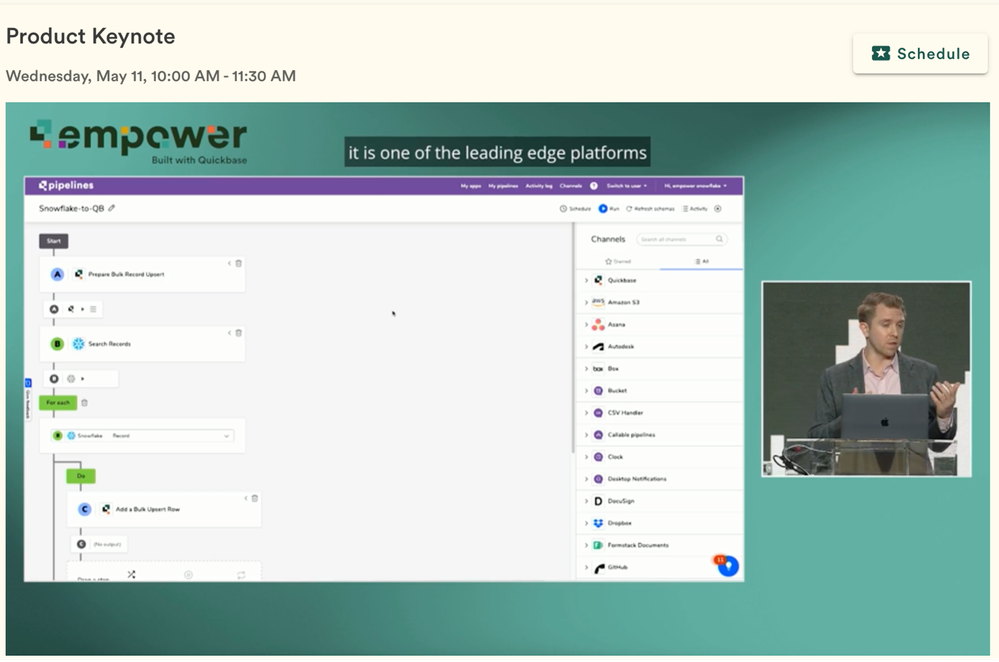Click the Bucket channel icon
The height and width of the screenshot is (662, 999).
(x=598, y=391)
